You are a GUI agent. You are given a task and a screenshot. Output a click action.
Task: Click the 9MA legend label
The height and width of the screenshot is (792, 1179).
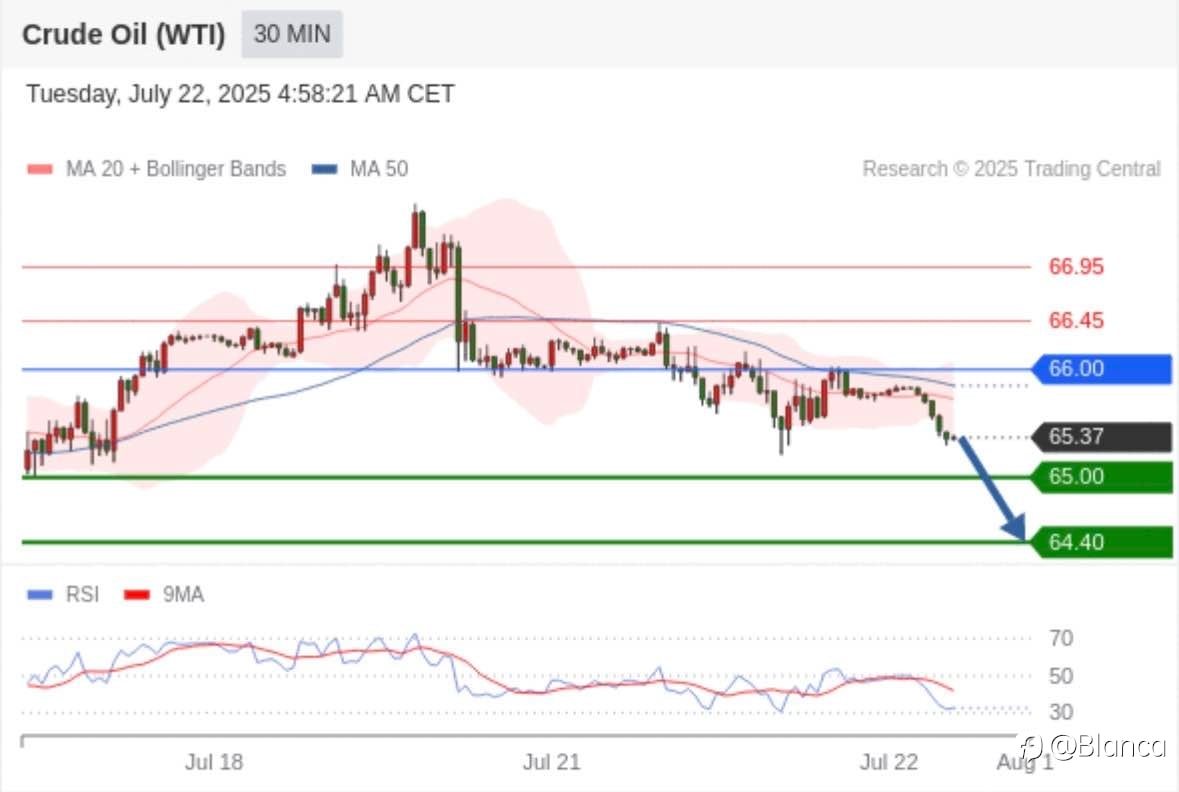click(183, 594)
